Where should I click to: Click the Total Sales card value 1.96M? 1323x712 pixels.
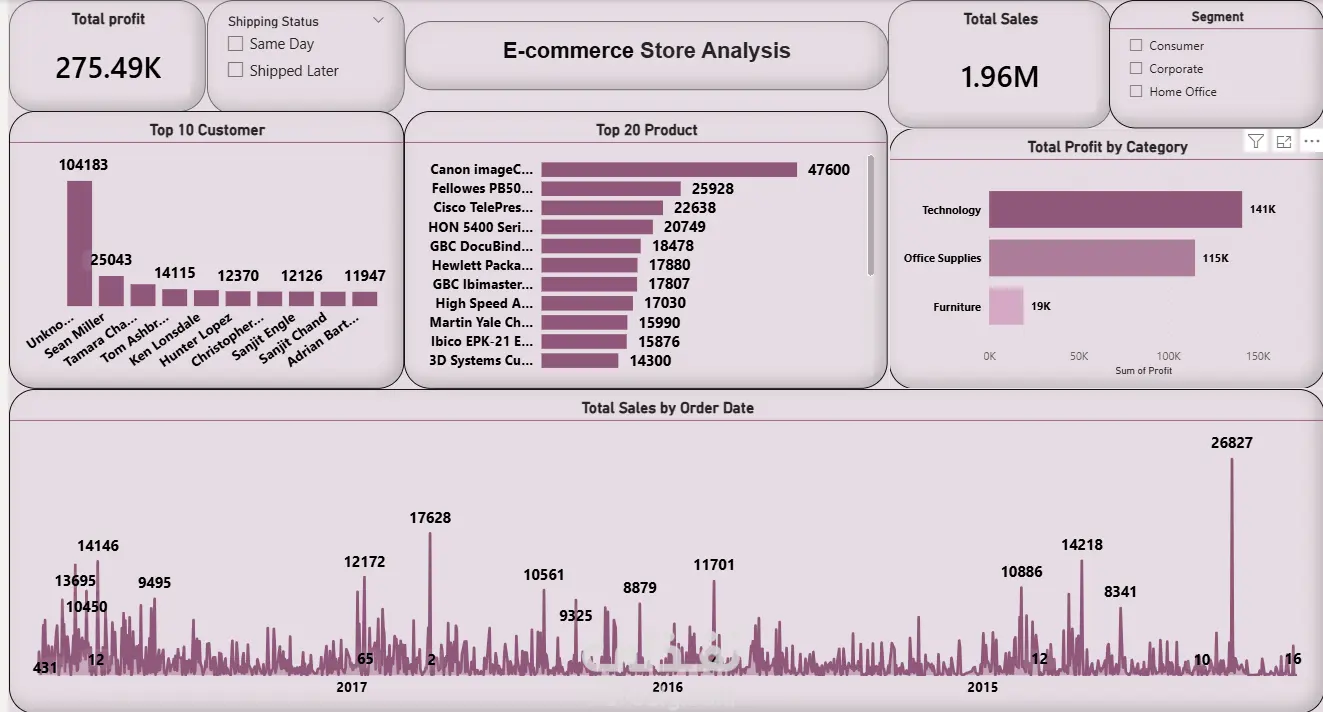(x=1000, y=76)
